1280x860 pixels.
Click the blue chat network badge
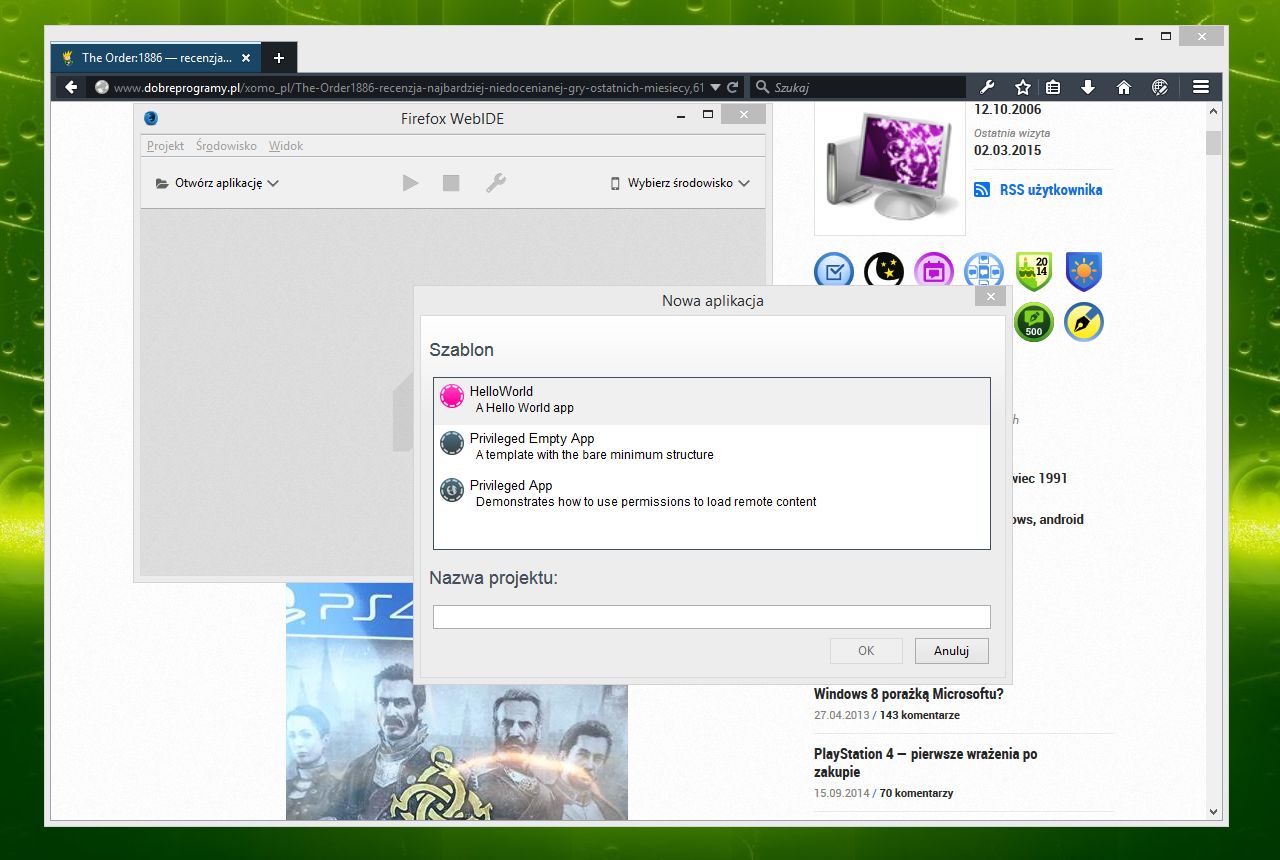pos(984,270)
